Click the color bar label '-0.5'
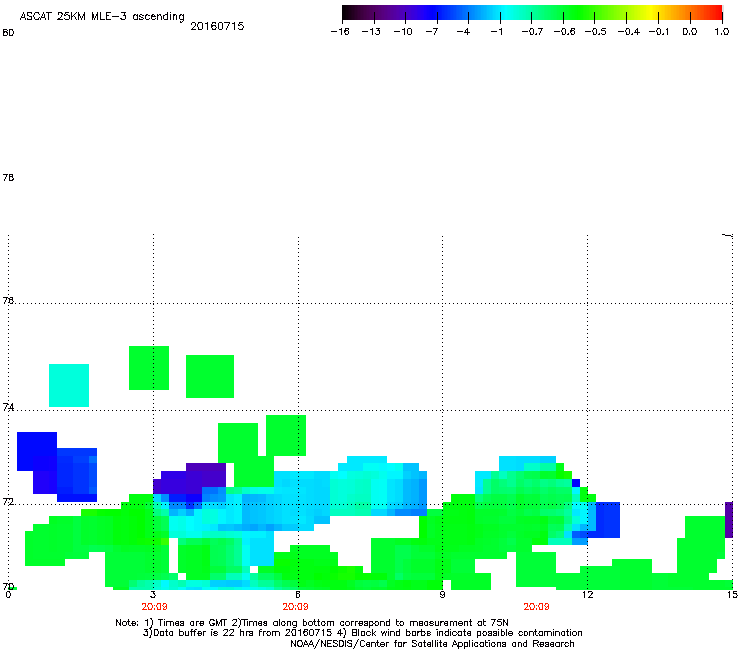This screenshot has width=740, height=650. 596,32
